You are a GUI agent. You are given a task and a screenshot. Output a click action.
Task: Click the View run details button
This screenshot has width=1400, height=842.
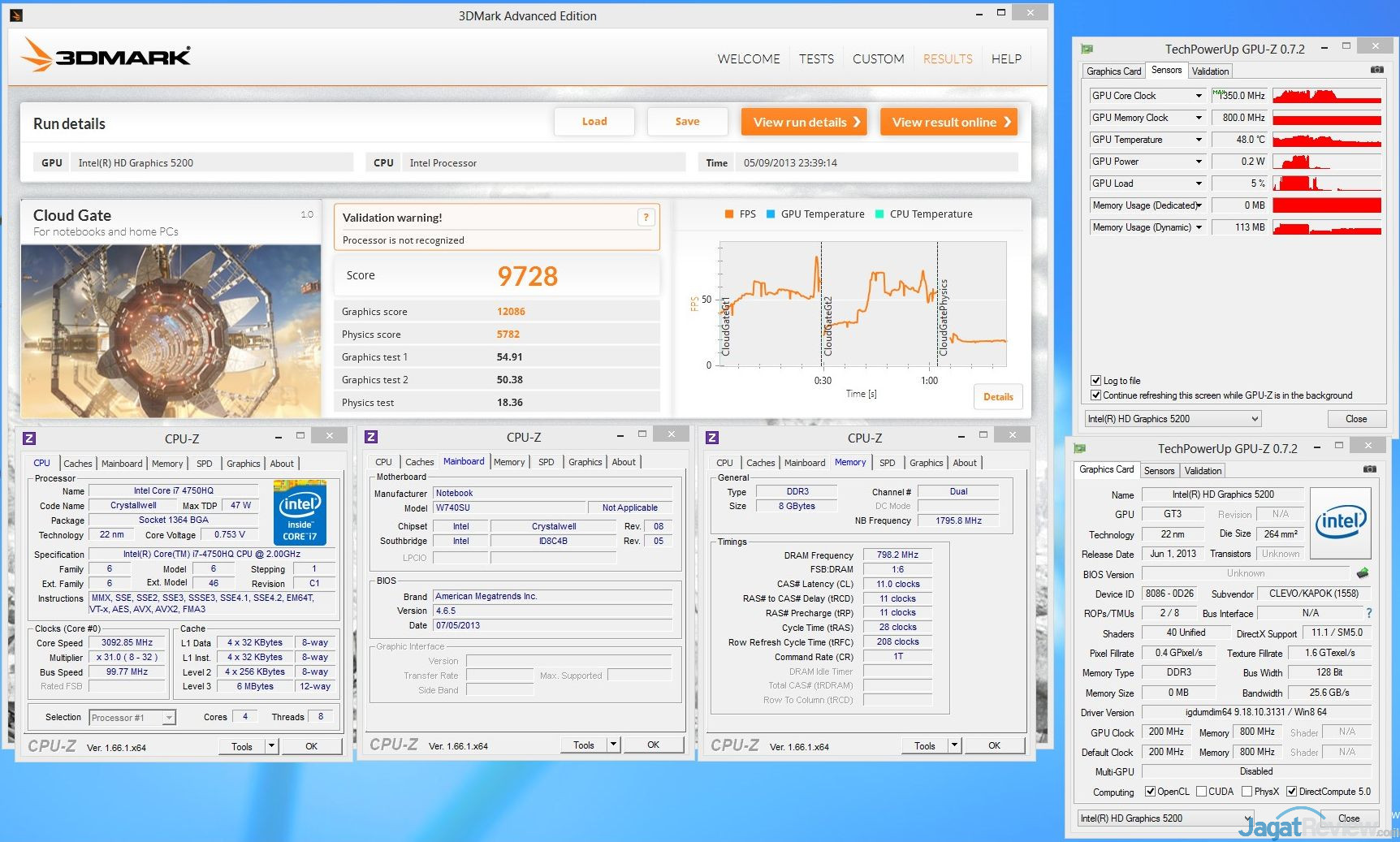pos(803,123)
